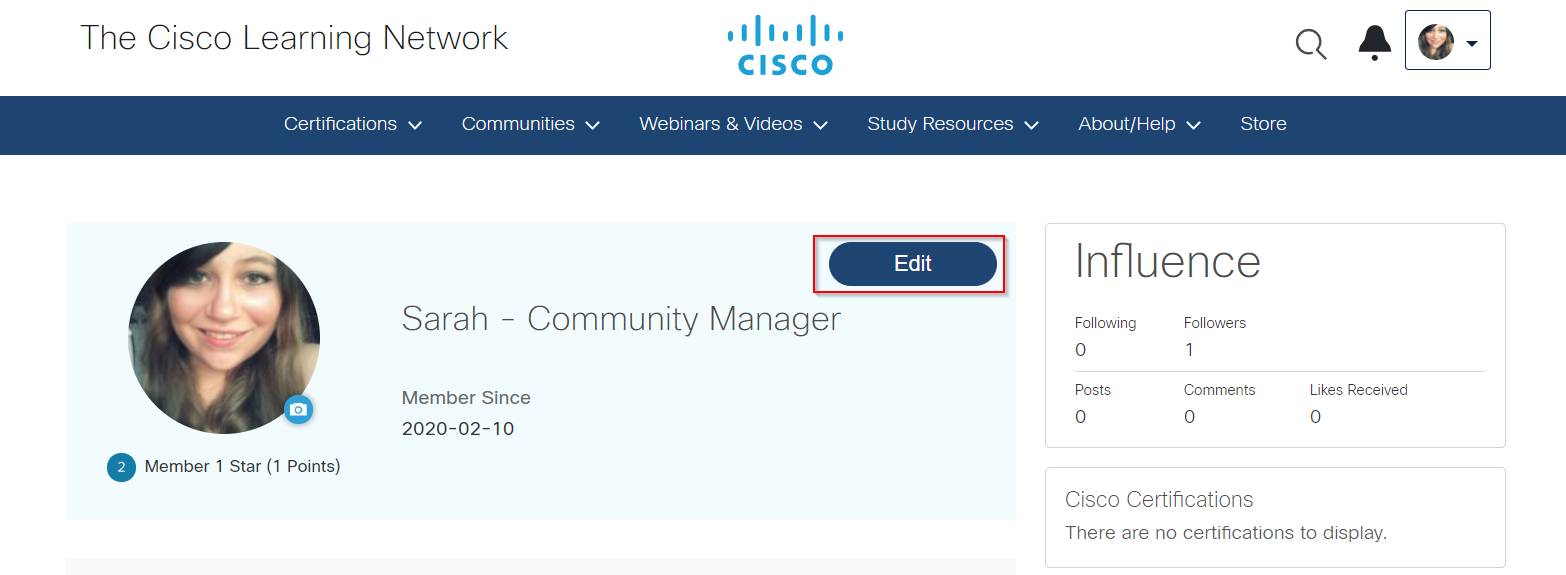
Task: Click the search magnifying glass icon
Action: point(1310,44)
